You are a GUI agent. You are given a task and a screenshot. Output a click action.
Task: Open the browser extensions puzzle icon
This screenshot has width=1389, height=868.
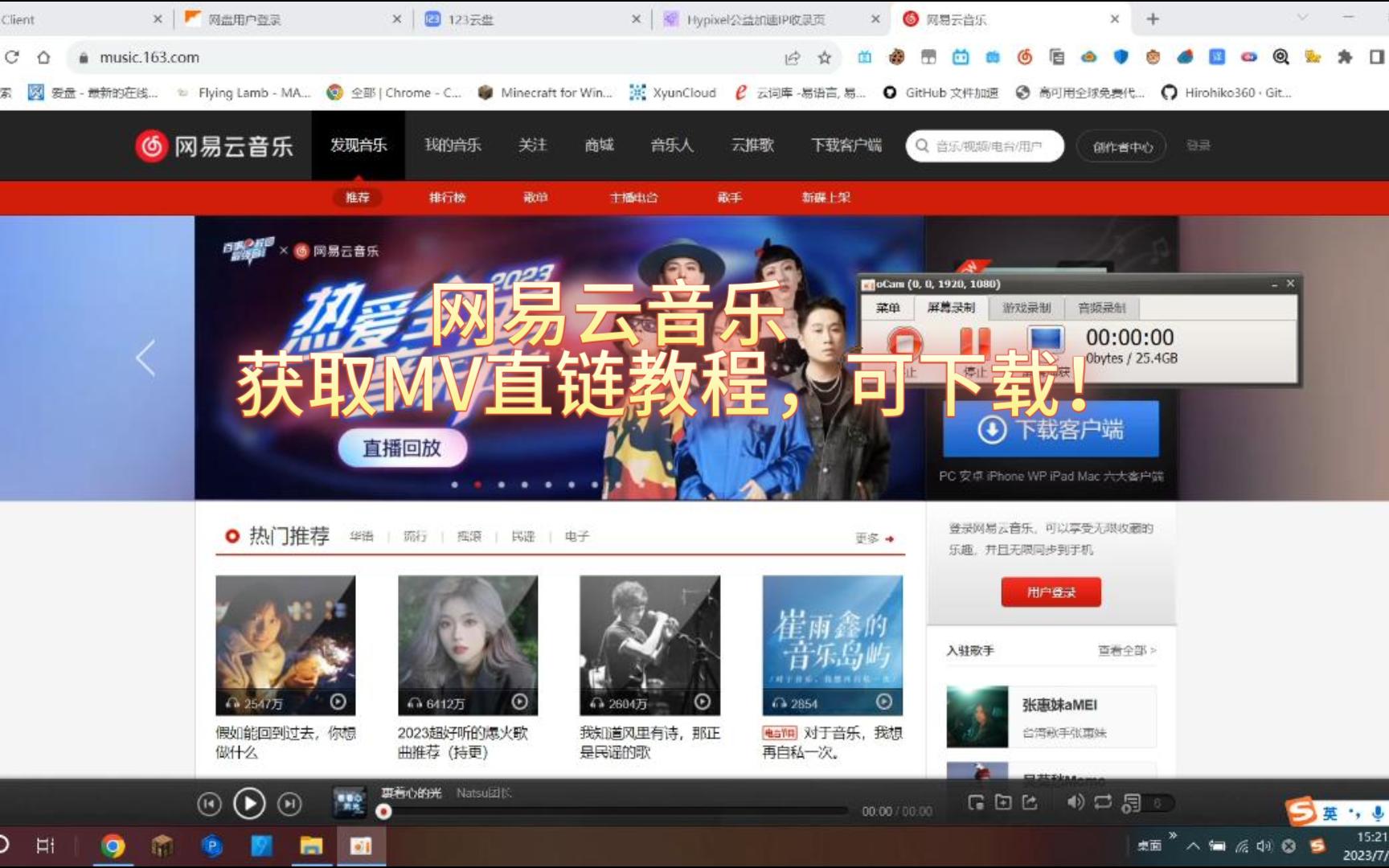click(1345, 57)
